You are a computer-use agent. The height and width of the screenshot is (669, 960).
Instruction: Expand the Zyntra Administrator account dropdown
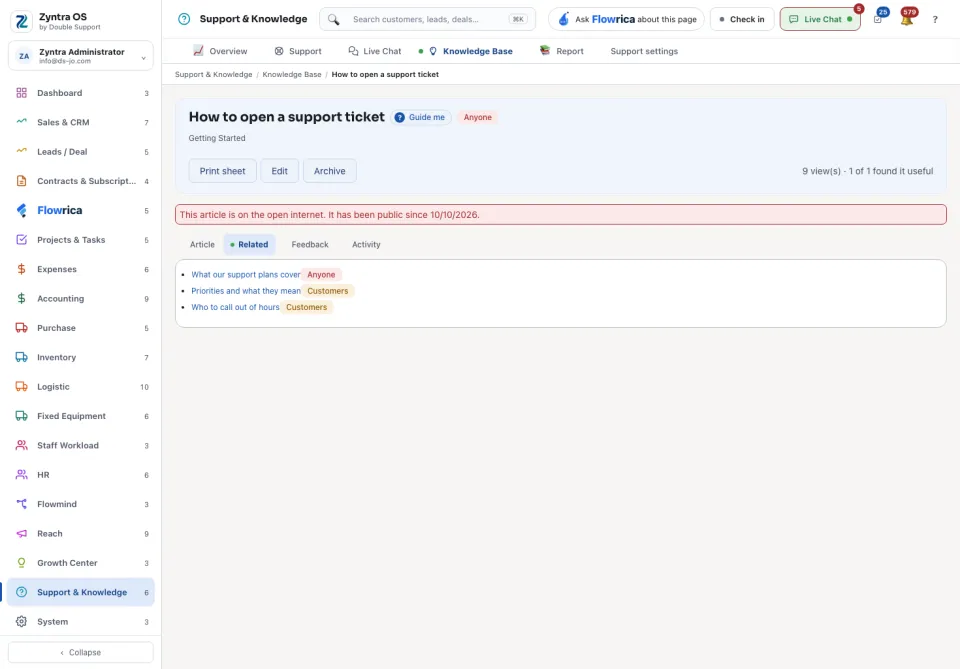(81, 56)
